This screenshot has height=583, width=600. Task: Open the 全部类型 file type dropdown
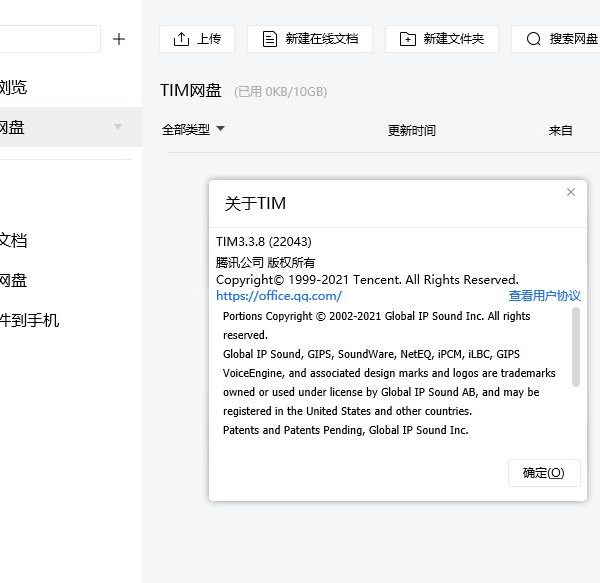pos(193,129)
